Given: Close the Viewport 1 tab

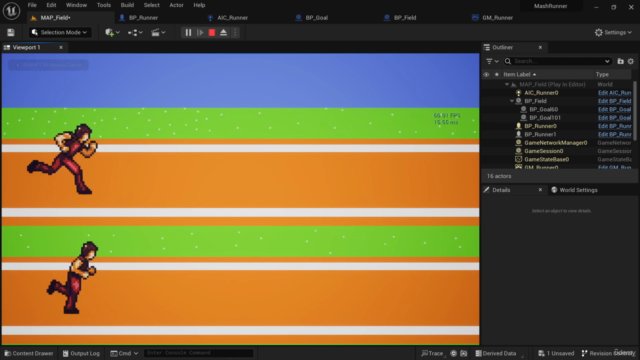Looking at the screenshot, I should point(61,47).
